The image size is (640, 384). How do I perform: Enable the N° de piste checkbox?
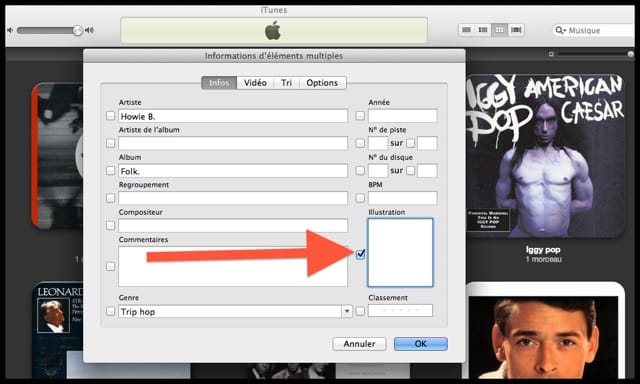(360, 143)
